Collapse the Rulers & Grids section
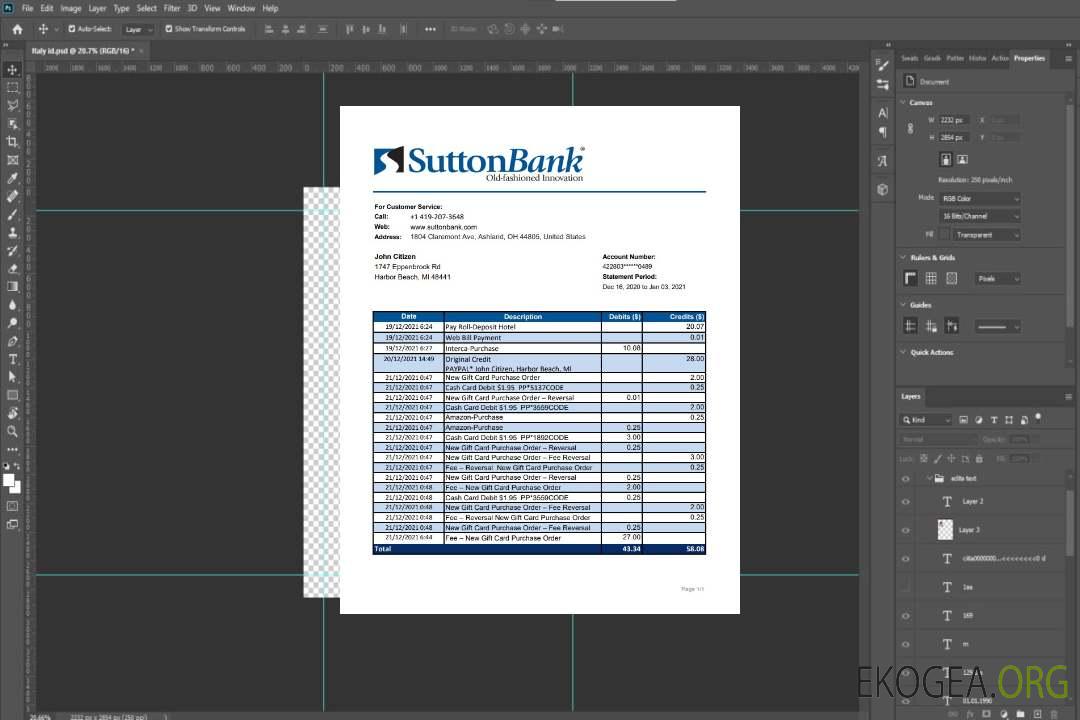Viewport: 1080px width, 720px height. [x=903, y=257]
